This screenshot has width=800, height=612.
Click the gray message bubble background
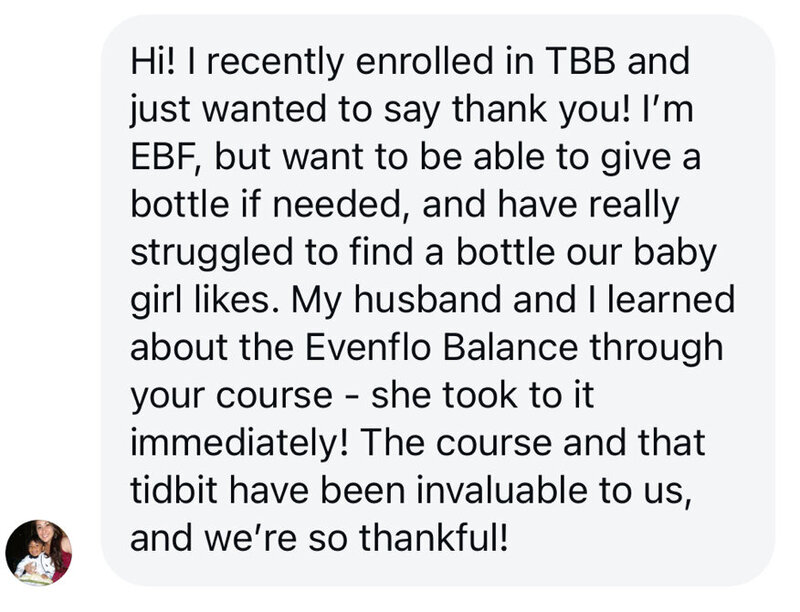click(x=438, y=300)
